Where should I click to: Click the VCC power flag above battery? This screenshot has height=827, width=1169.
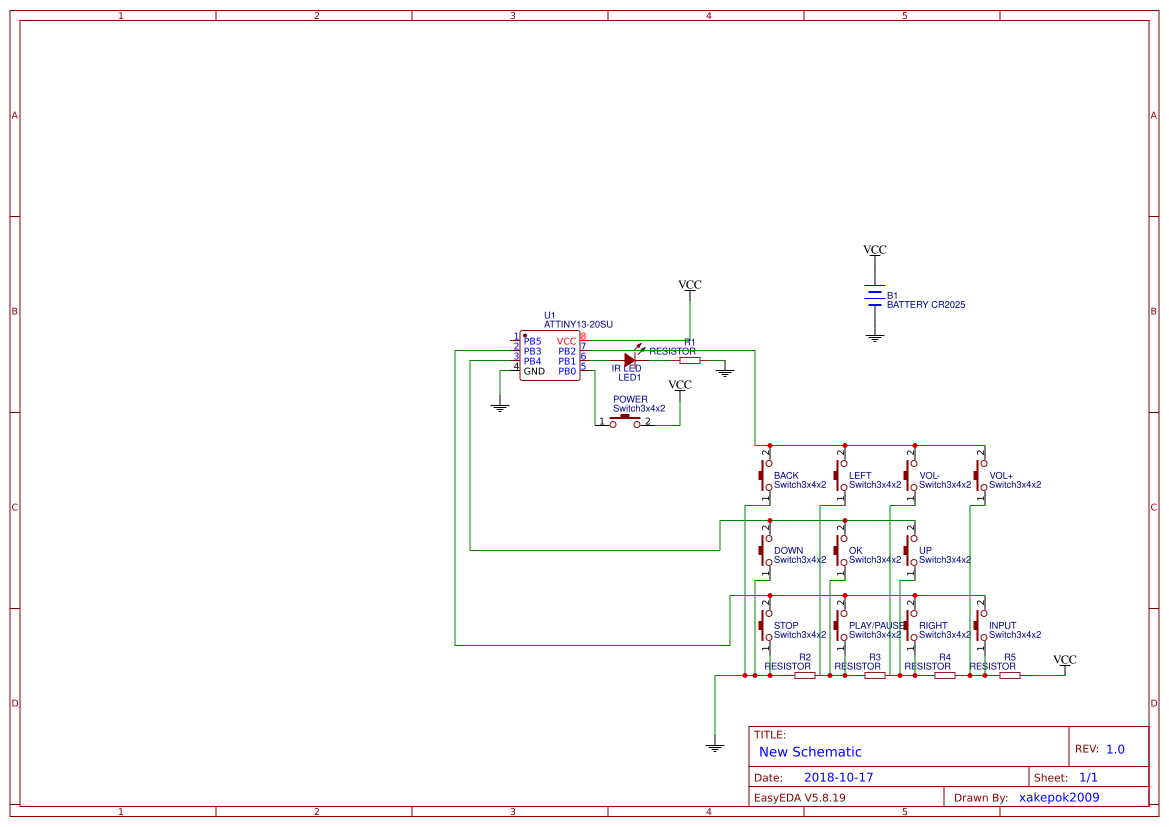875,250
